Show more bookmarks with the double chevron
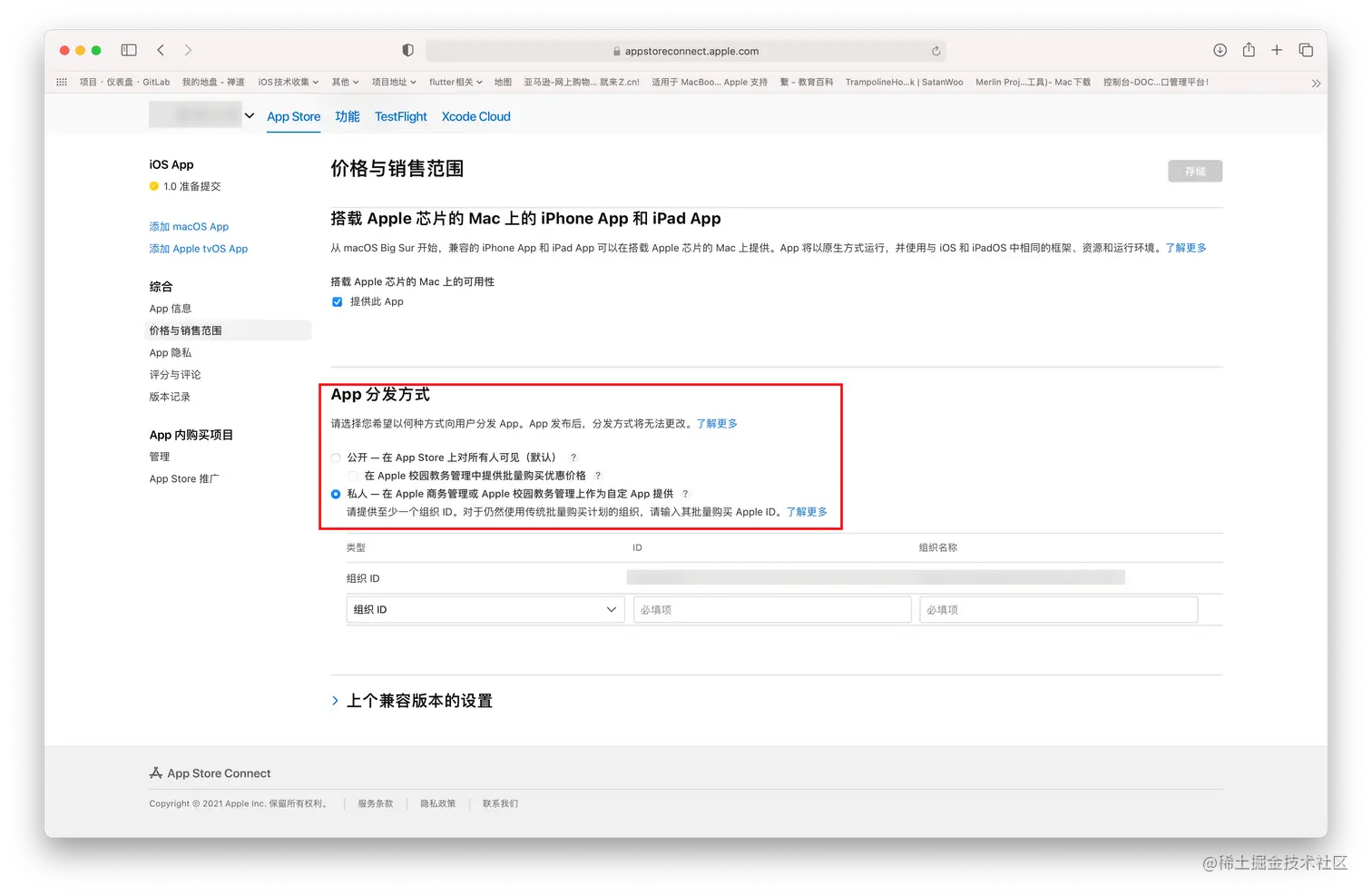This screenshot has width=1372, height=896. [1316, 83]
